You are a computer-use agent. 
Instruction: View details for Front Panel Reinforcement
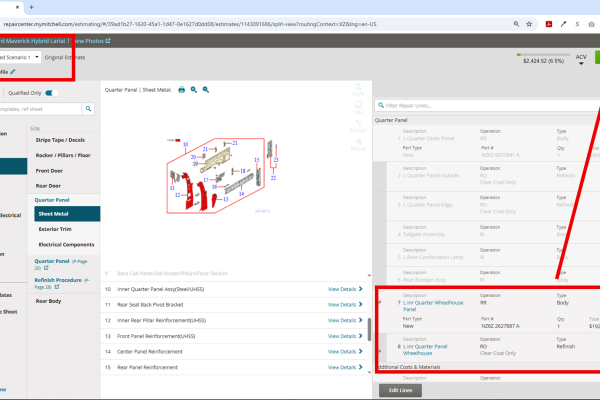[x=345, y=336]
